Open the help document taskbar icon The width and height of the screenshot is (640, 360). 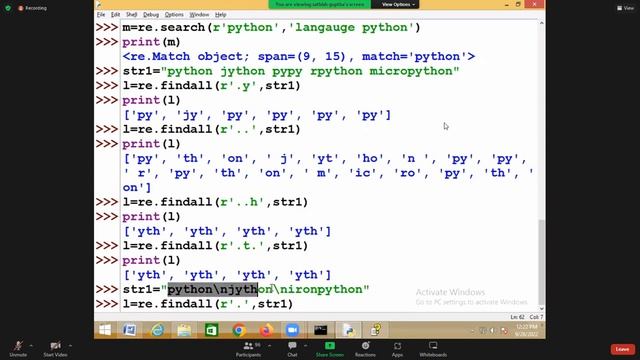click(x=376, y=330)
